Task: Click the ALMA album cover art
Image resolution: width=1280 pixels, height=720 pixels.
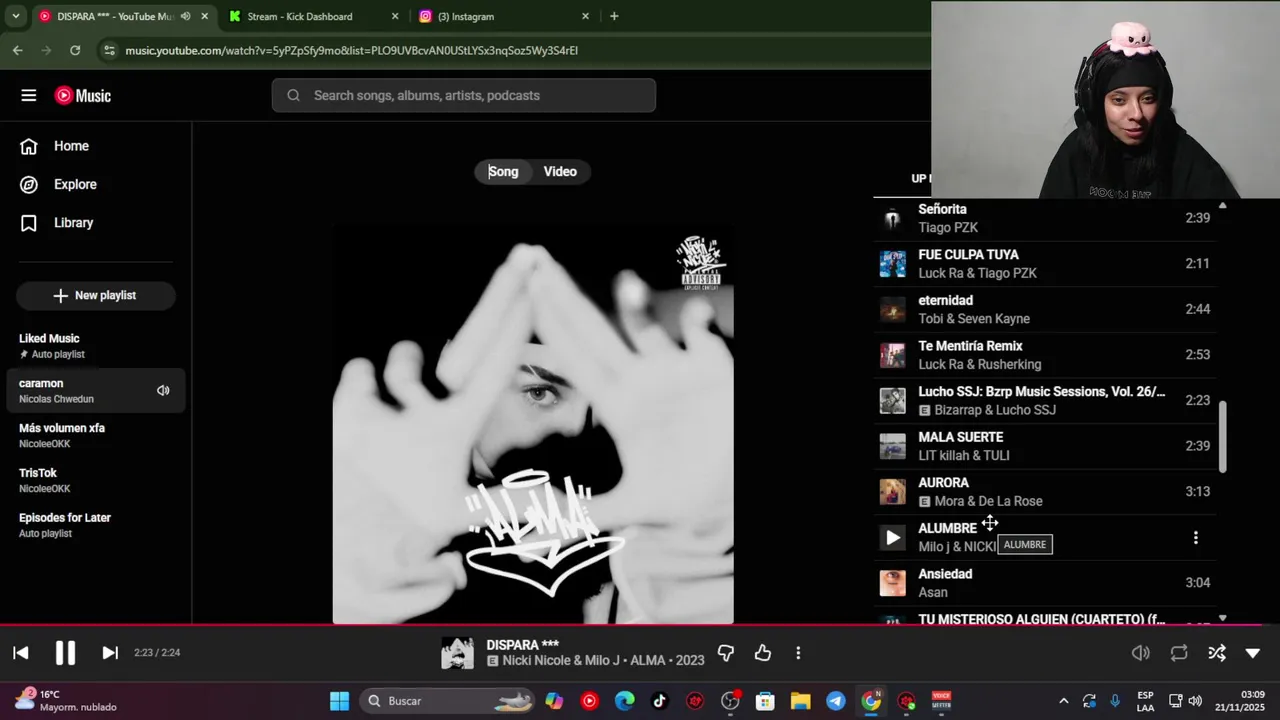Action: 533,425
